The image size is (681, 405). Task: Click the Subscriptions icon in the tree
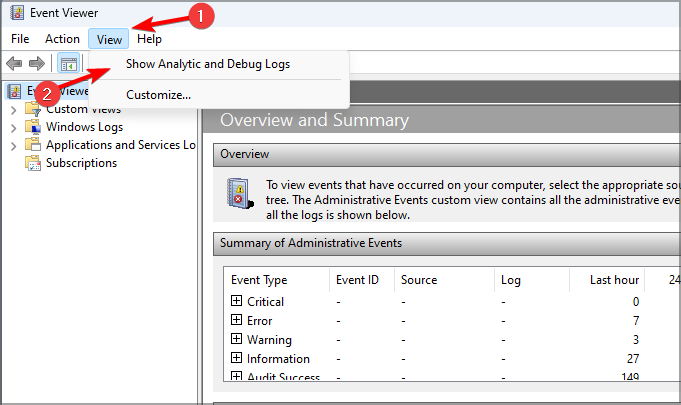coord(33,163)
